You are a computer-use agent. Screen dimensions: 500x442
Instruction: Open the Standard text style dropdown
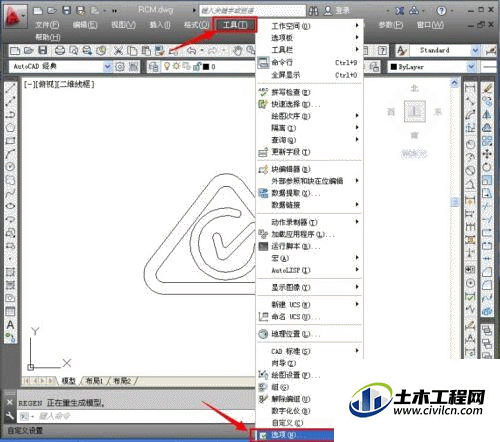(x=476, y=51)
